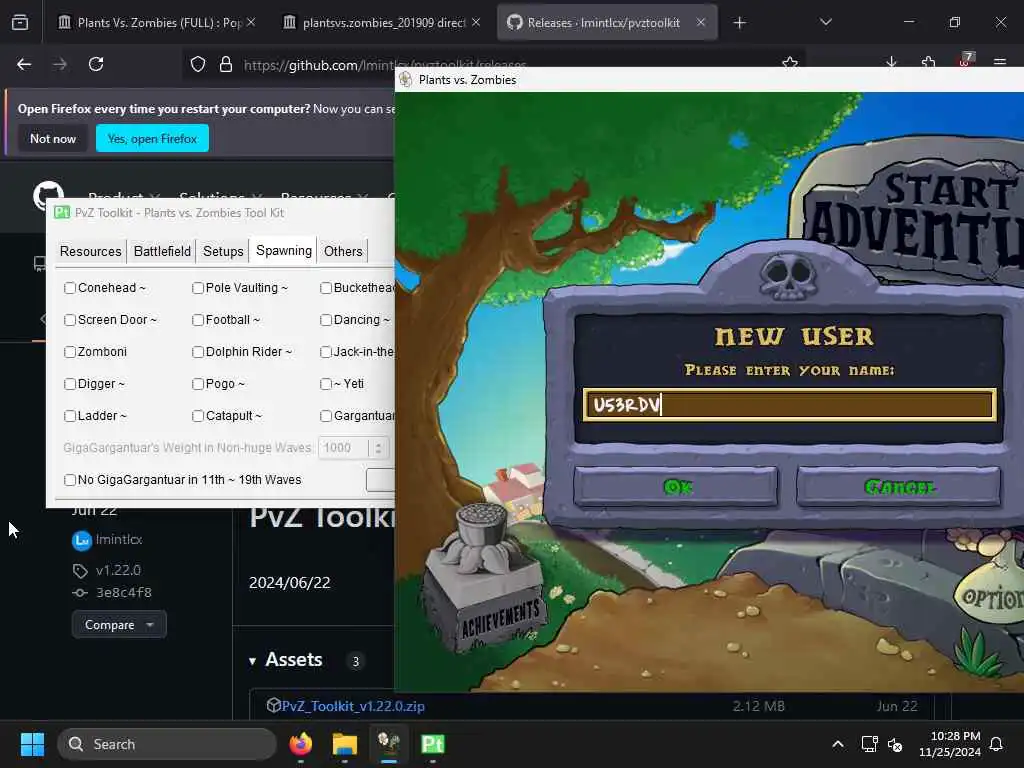Show hidden system tray icons
The width and height of the screenshot is (1024, 768).
pyautogui.click(x=838, y=744)
